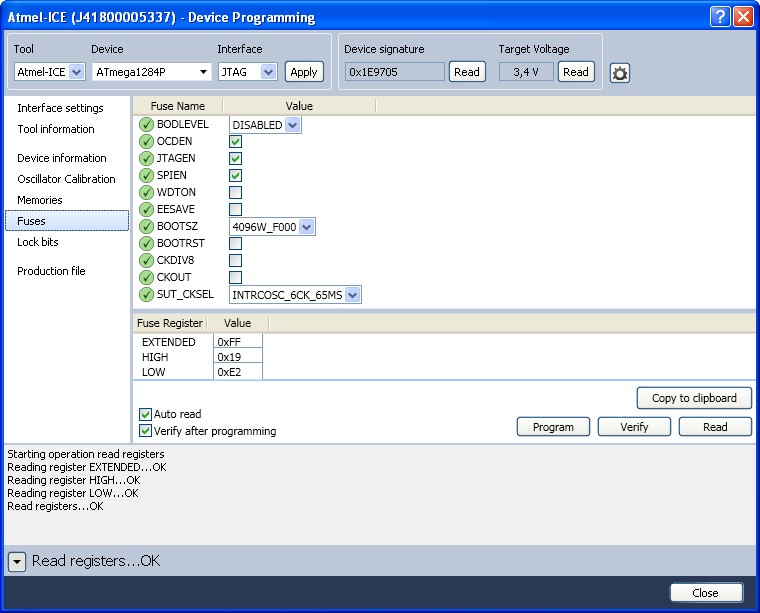Click the target voltage field 3,4 V
Screen dimensions: 760x613
click(x=526, y=72)
